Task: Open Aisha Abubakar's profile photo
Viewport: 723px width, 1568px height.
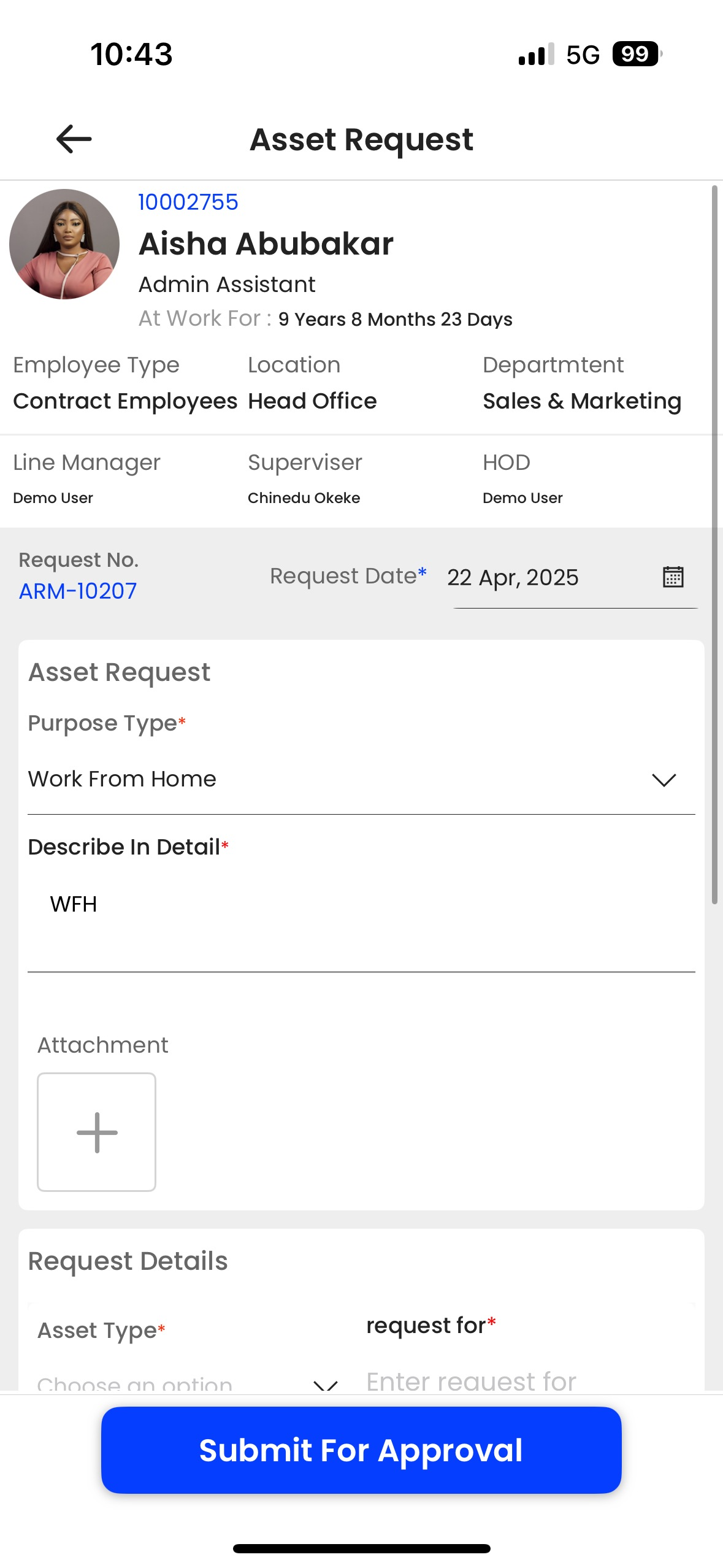Action: tap(64, 244)
